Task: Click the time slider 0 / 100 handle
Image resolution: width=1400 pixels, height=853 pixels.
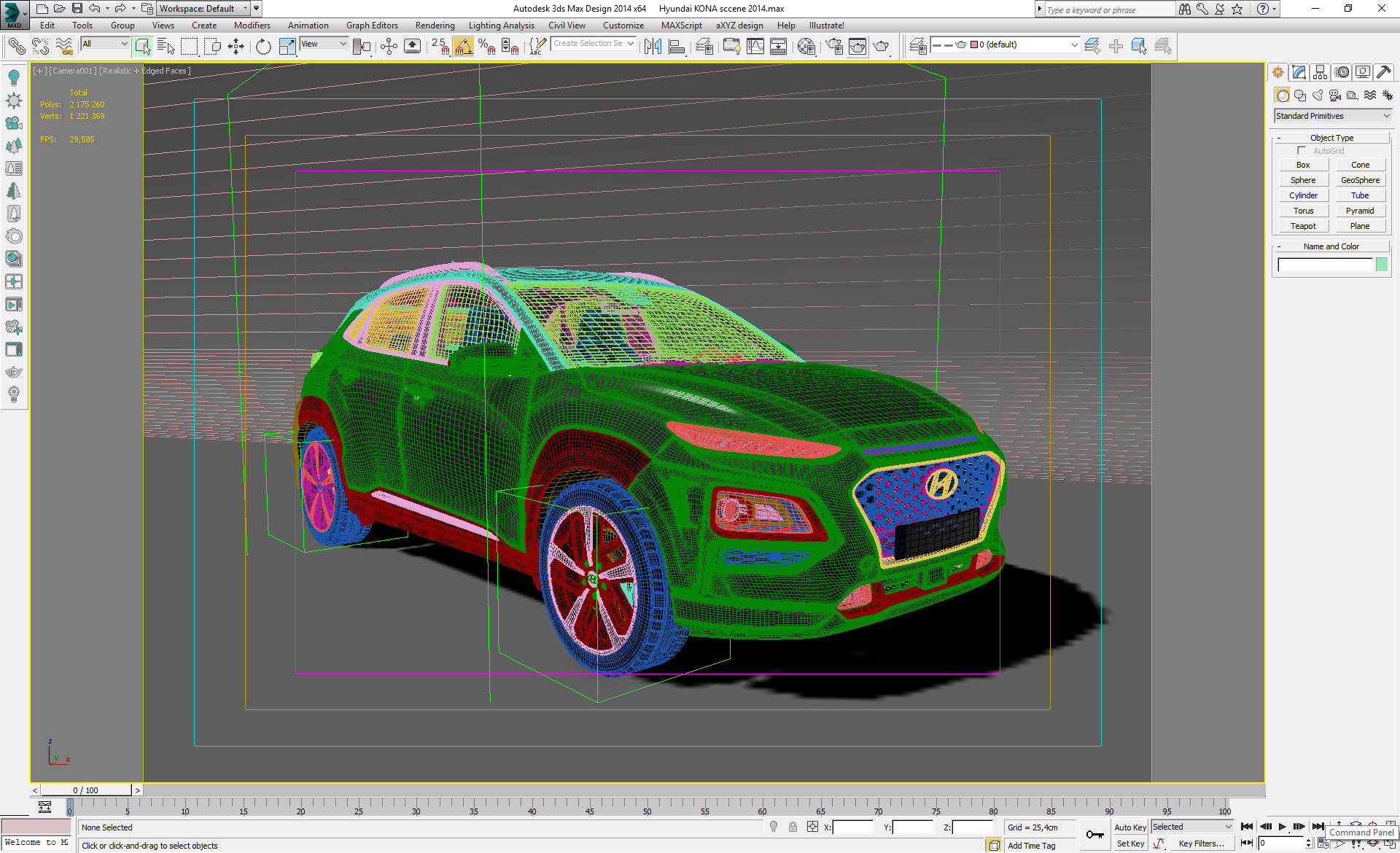Action: [86, 790]
